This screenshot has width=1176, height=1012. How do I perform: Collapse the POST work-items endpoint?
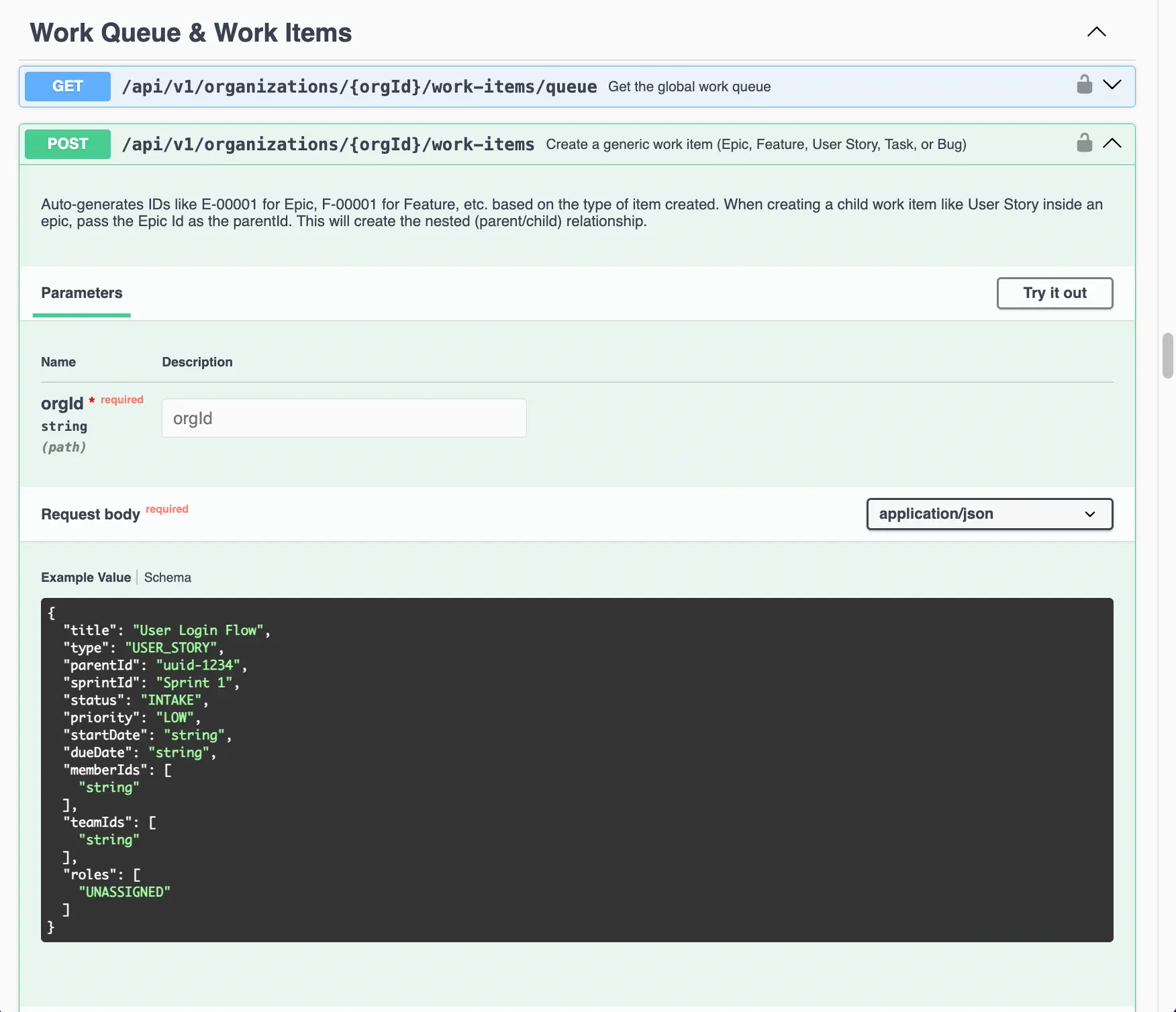[1112, 143]
